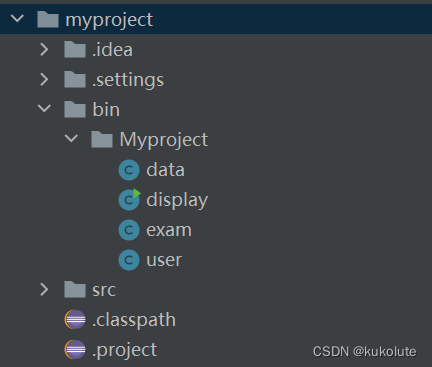Click the exam class icon
Image resolution: width=432 pixels, height=367 pixels.
click(129, 230)
